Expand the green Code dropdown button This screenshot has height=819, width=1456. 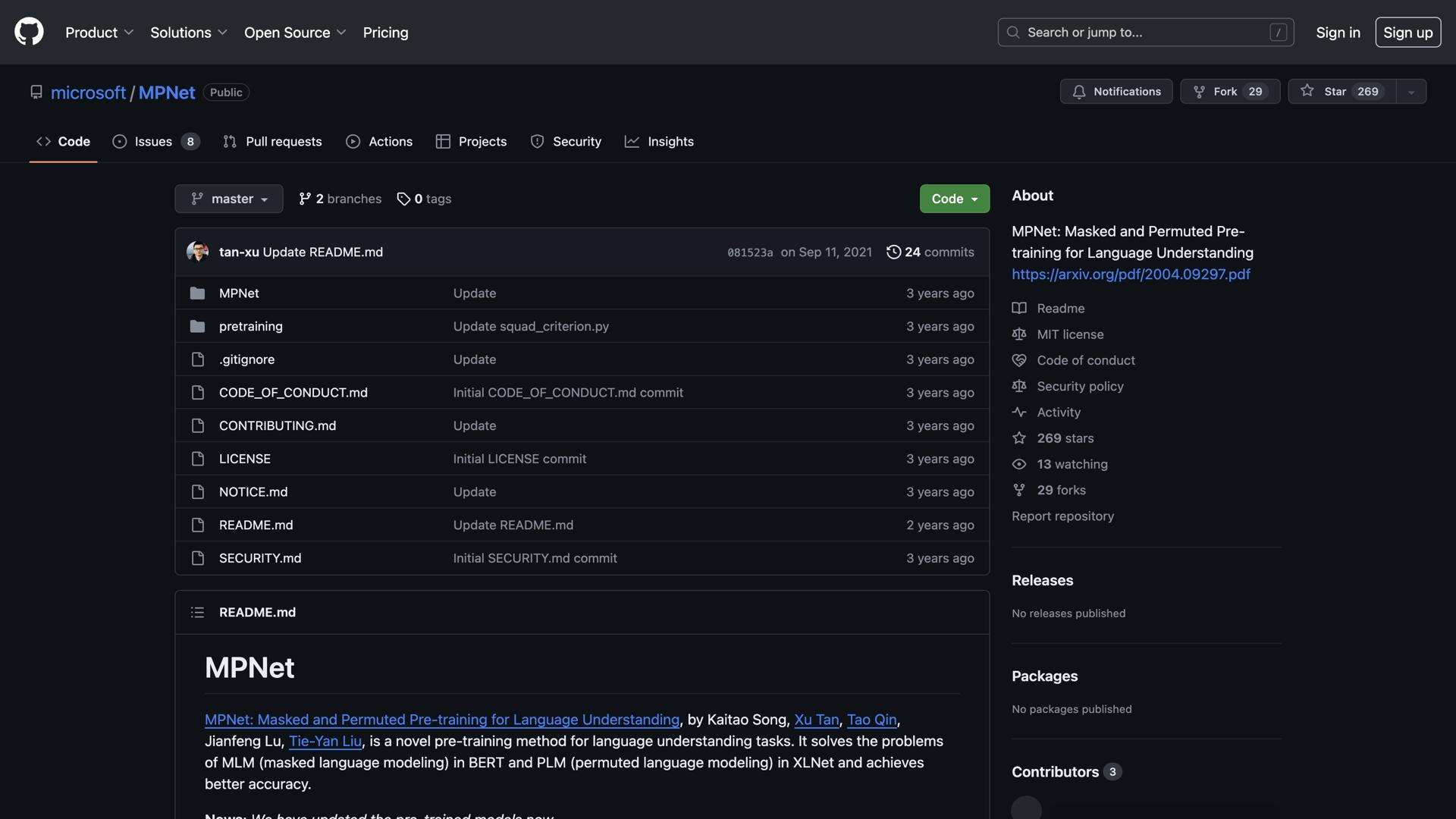954,199
